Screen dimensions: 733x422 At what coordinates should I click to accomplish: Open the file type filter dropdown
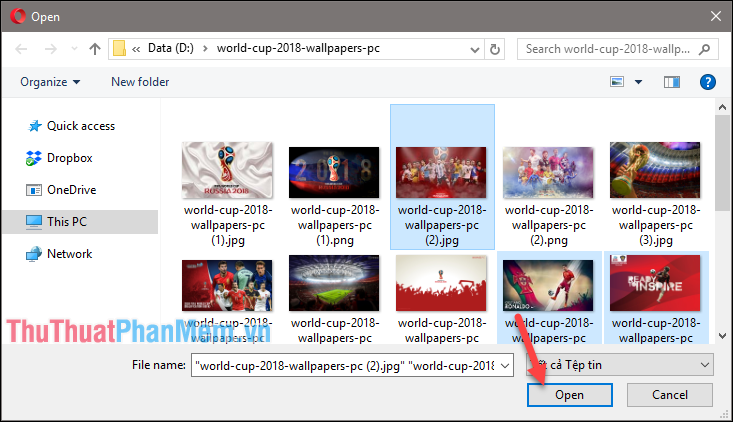click(x=620, y=365)
